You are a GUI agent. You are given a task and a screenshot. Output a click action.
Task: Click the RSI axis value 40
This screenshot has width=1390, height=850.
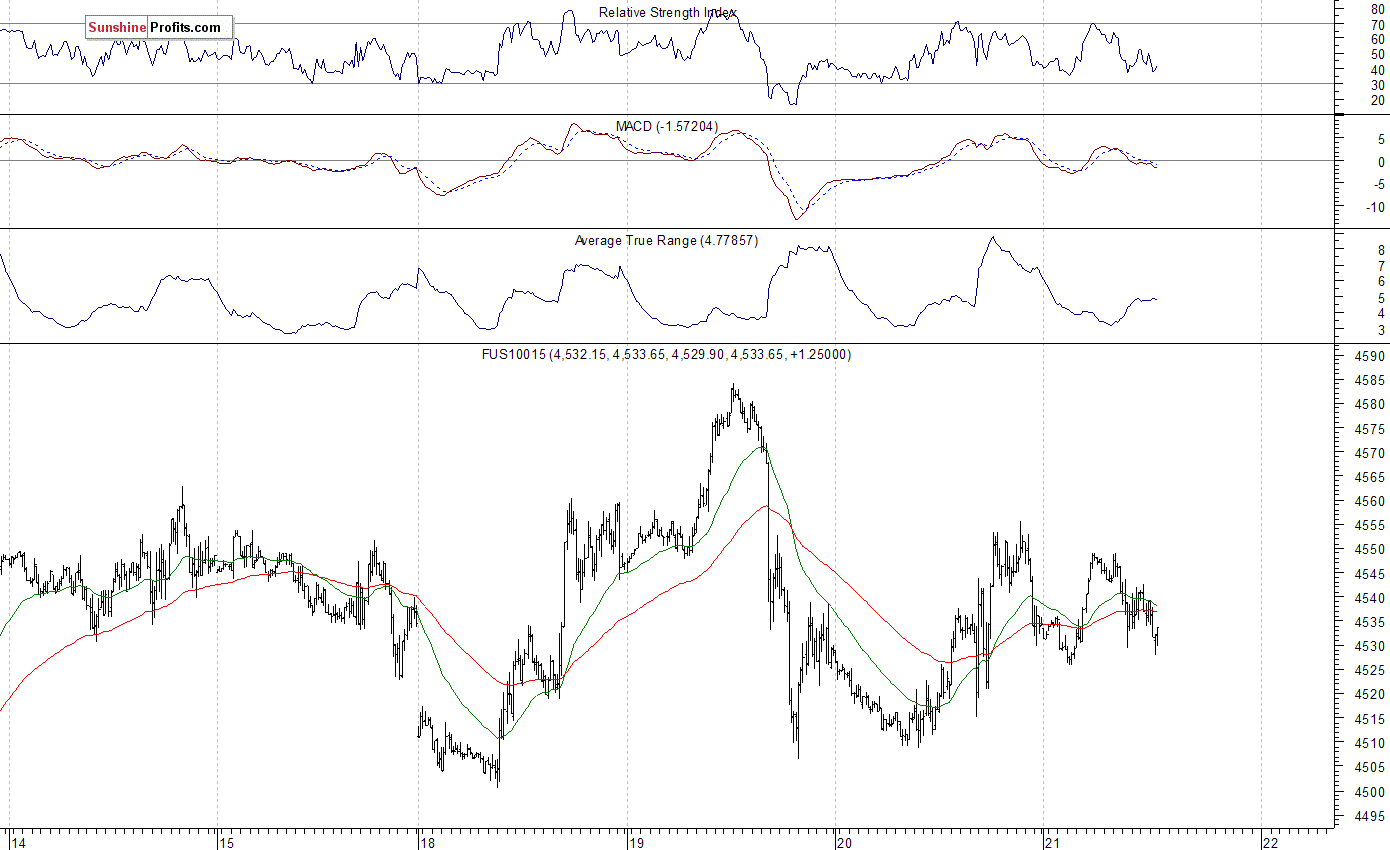[x=1379, y=70]
